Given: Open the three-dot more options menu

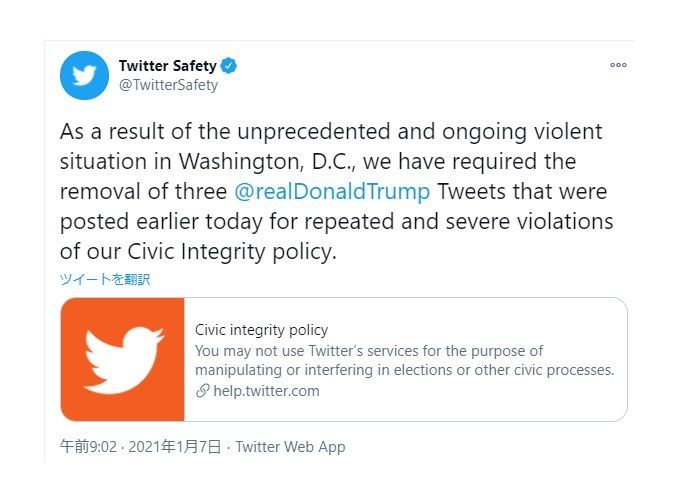Looking at the screenshot, I should (618, 65).
